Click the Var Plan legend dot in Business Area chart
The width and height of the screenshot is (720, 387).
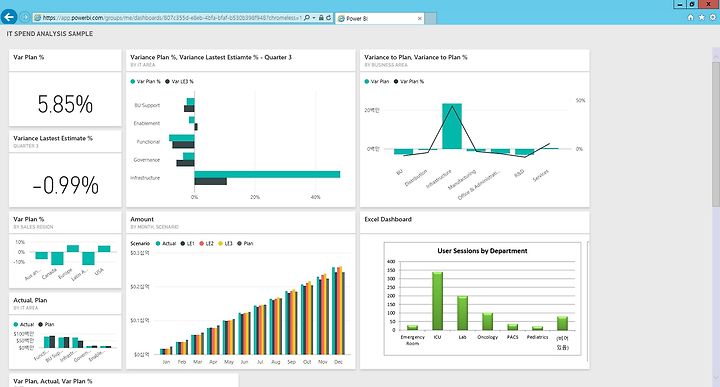click(x=366, y=81)
